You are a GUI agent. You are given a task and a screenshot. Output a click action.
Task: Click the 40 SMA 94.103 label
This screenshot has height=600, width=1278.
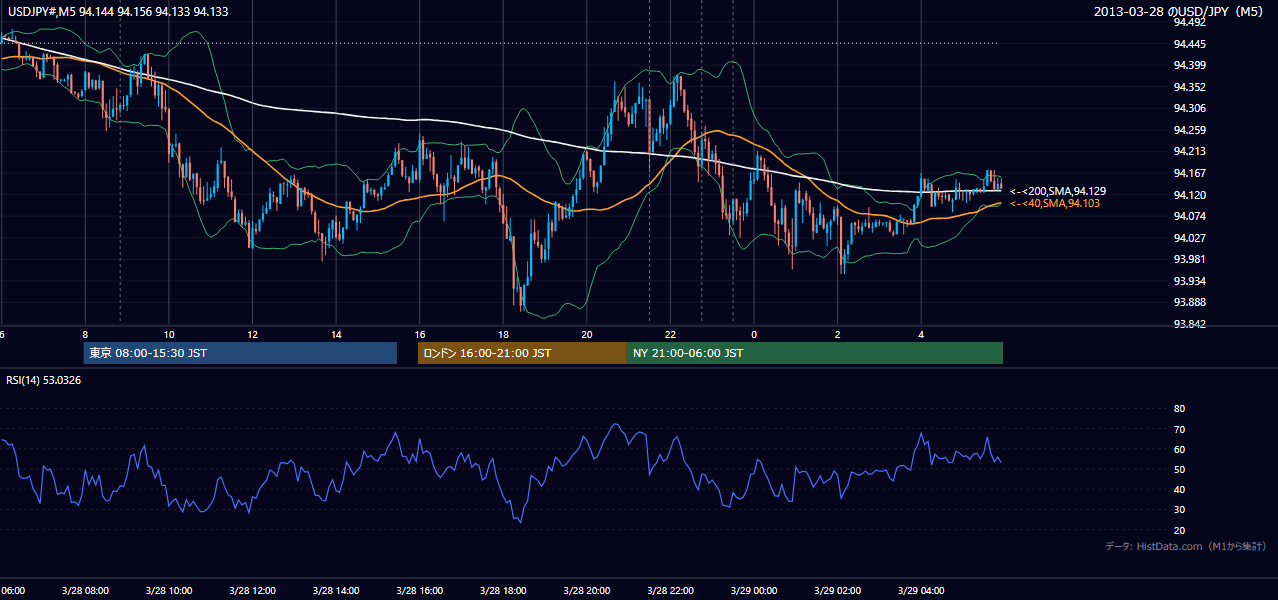pos(1055,203)
